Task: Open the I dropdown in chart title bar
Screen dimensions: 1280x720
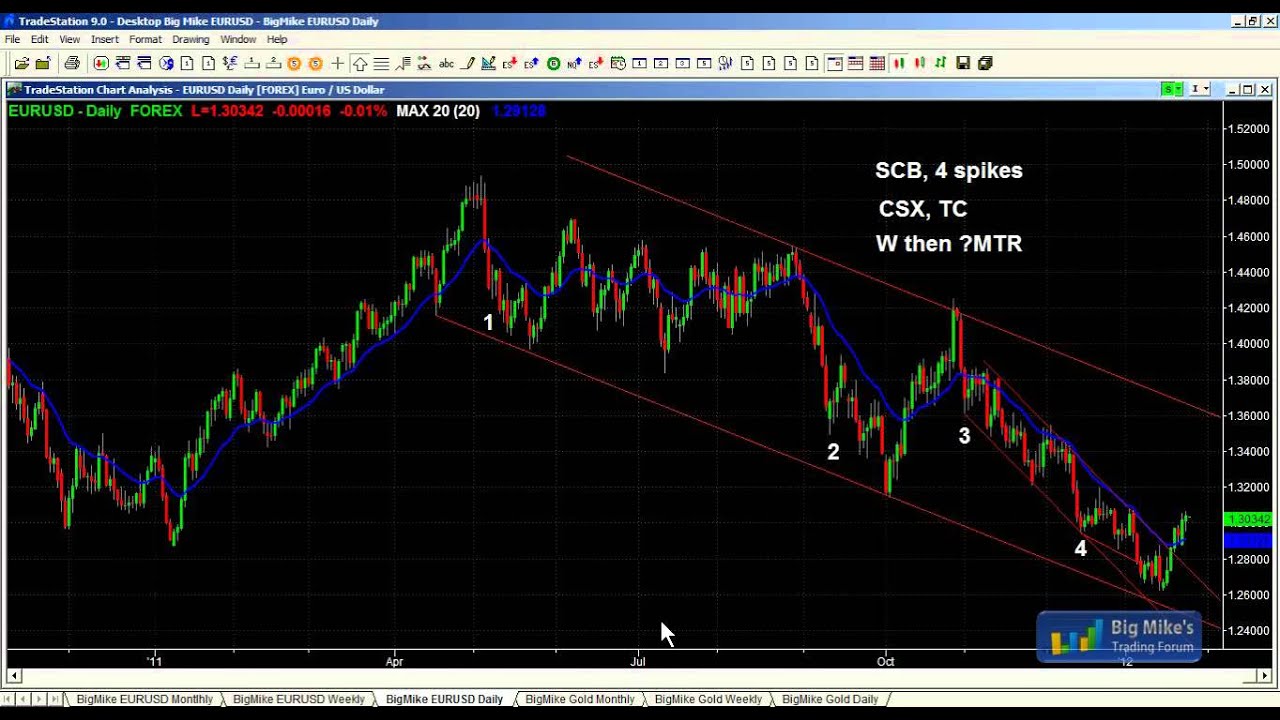Action: [x=1199, y=89]
